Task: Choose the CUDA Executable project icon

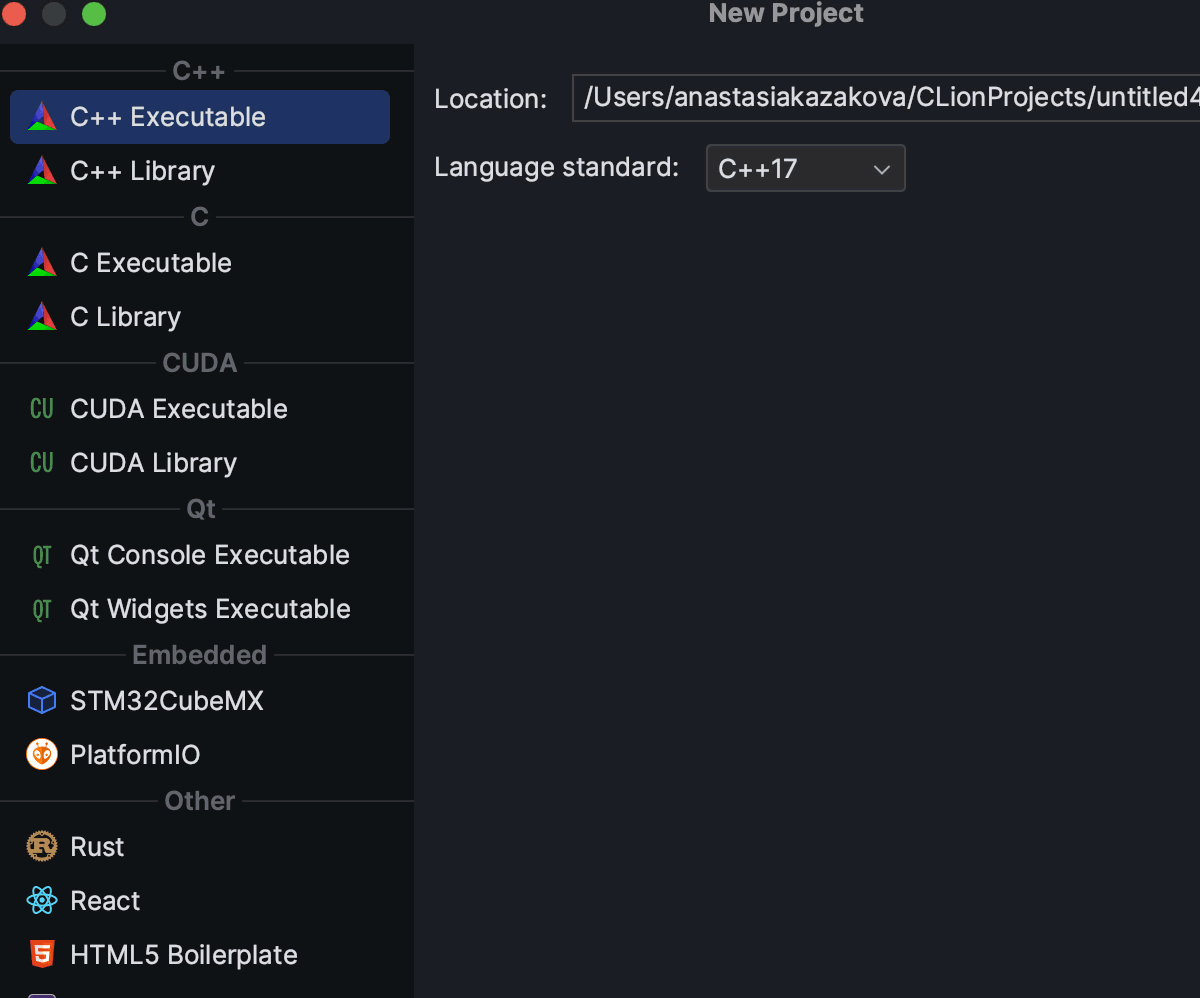Action: [41, 408]
